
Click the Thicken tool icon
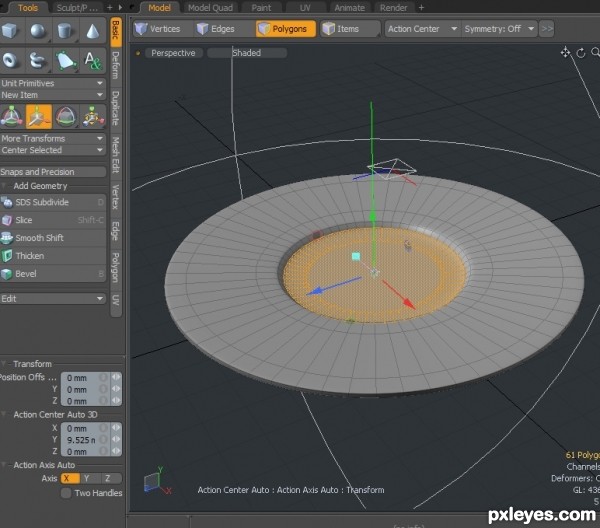[7, 256]
